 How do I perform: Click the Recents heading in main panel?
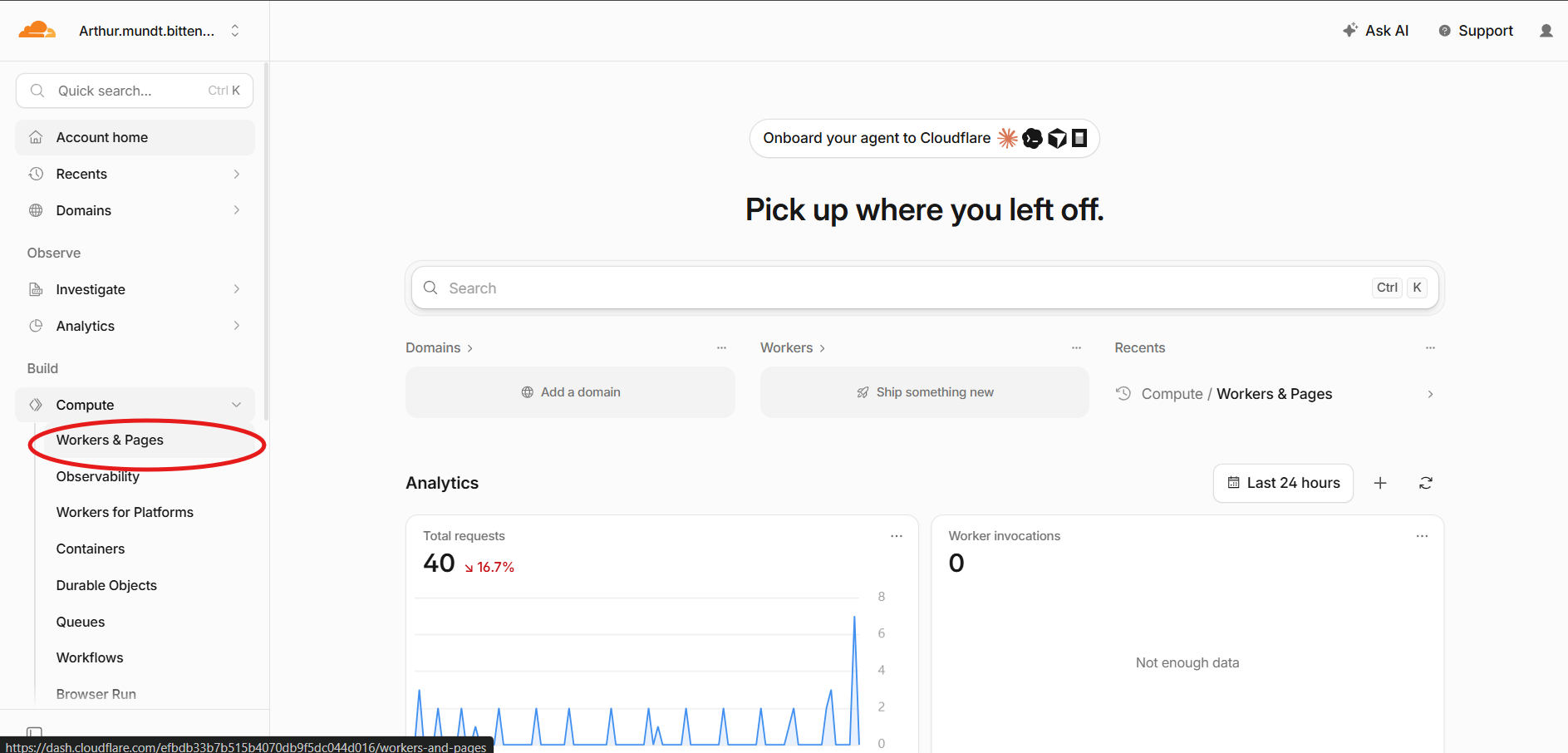(x=1139, y=347)
